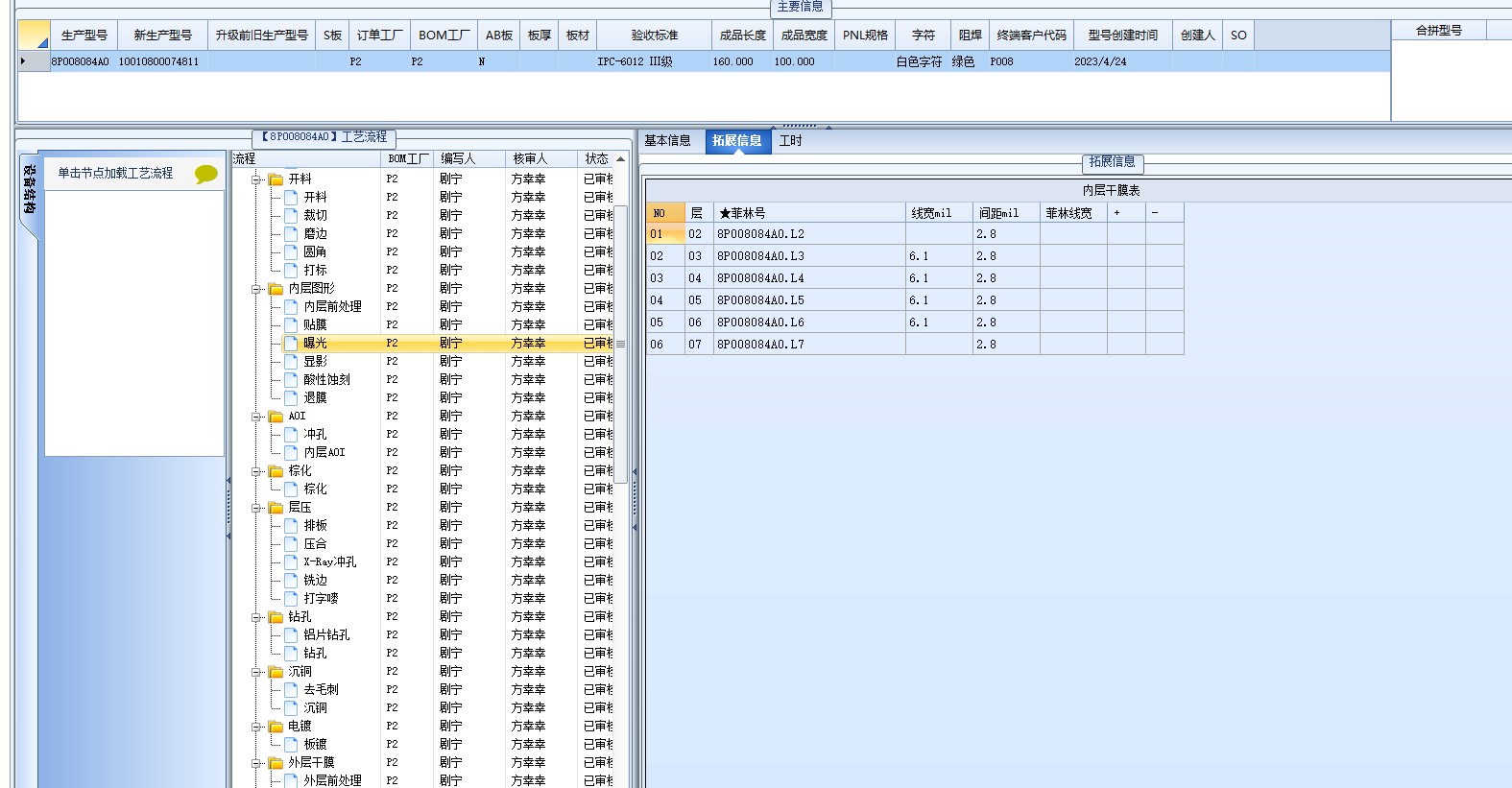Collapse the 外层干膜 folder node
Screen dimensions: 1512x788
tap(256, 763)
